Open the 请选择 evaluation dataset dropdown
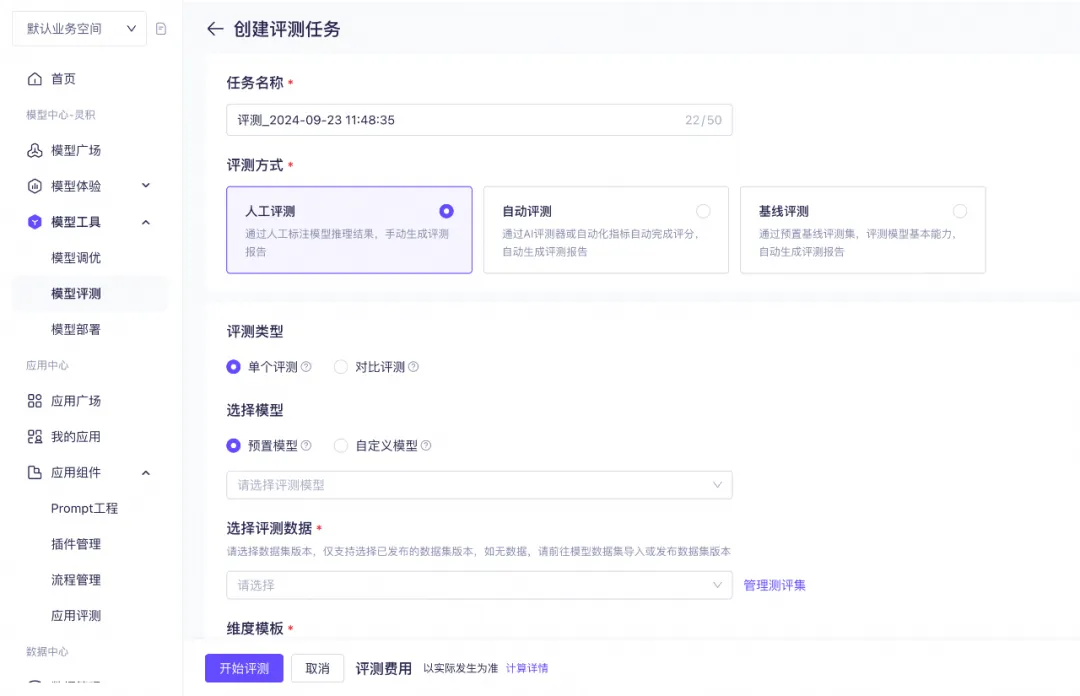The width and height of the screenshot is (1080, 696). (479, 585)
